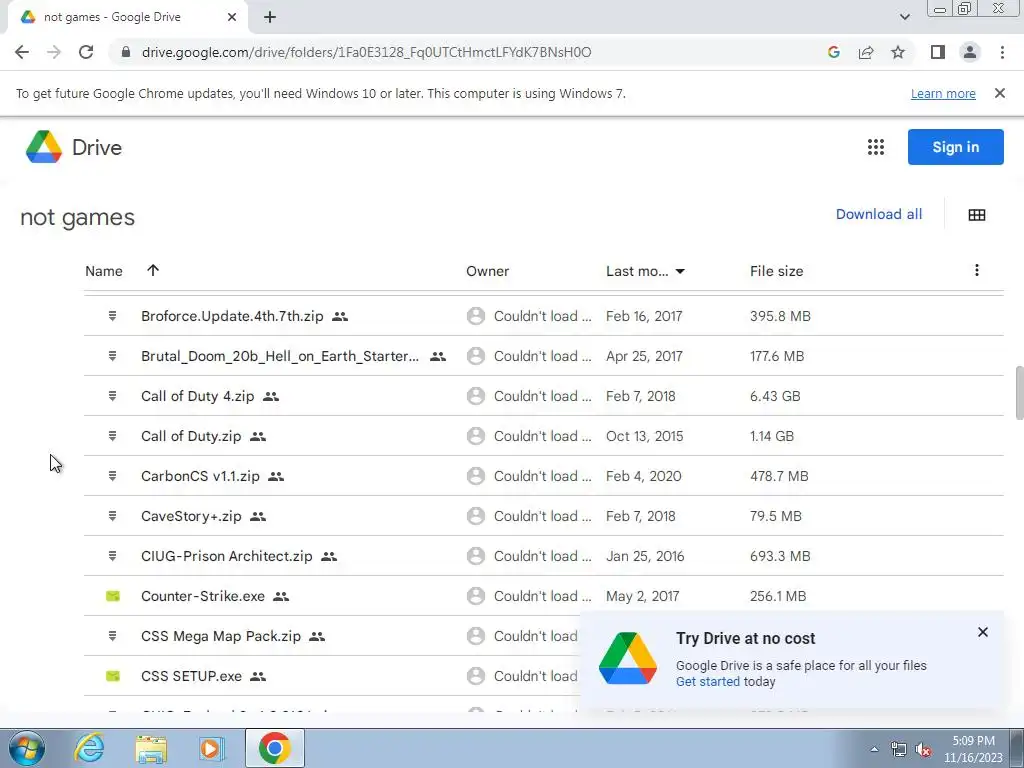Click zip icon for Broforce.Update.4th.7th.zip
This screenshot has height=768, width=1024.
coord(112,316)
